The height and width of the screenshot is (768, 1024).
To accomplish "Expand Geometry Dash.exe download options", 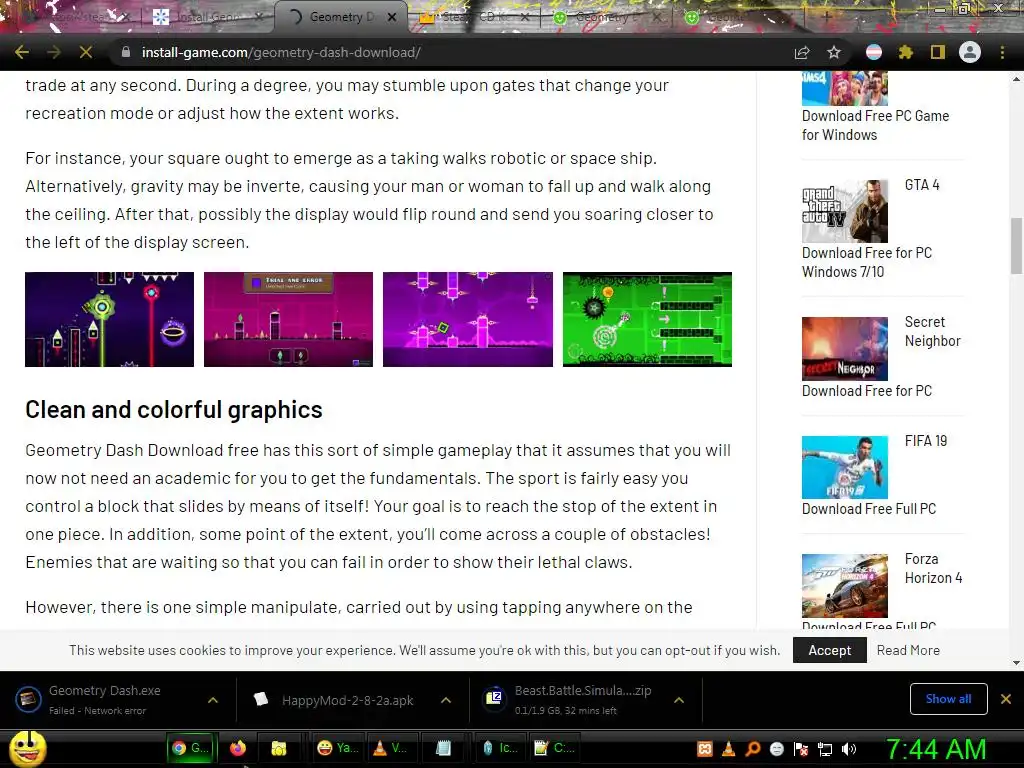I will tap(213, 700).
